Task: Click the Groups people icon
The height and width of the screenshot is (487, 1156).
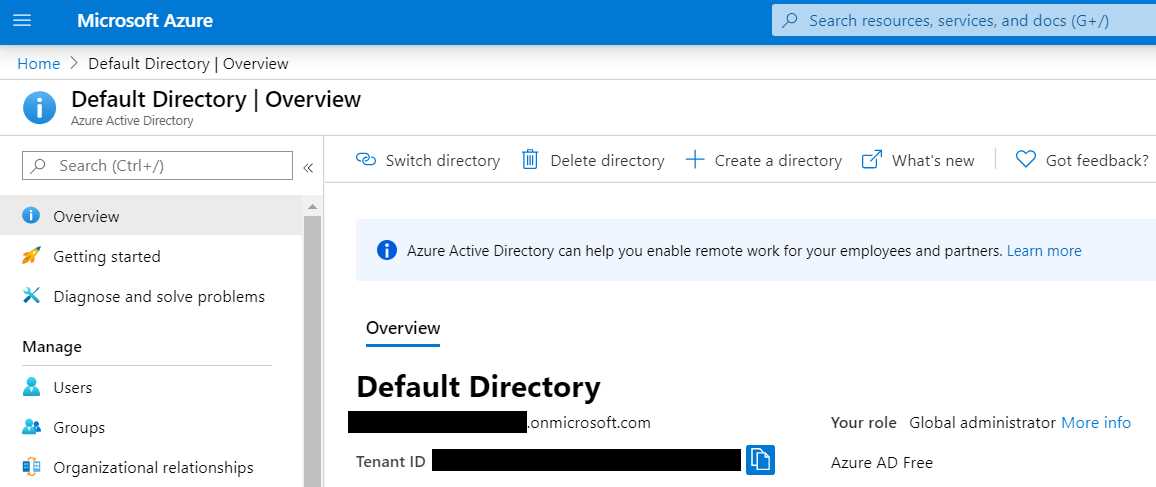Action: point(32,427)
